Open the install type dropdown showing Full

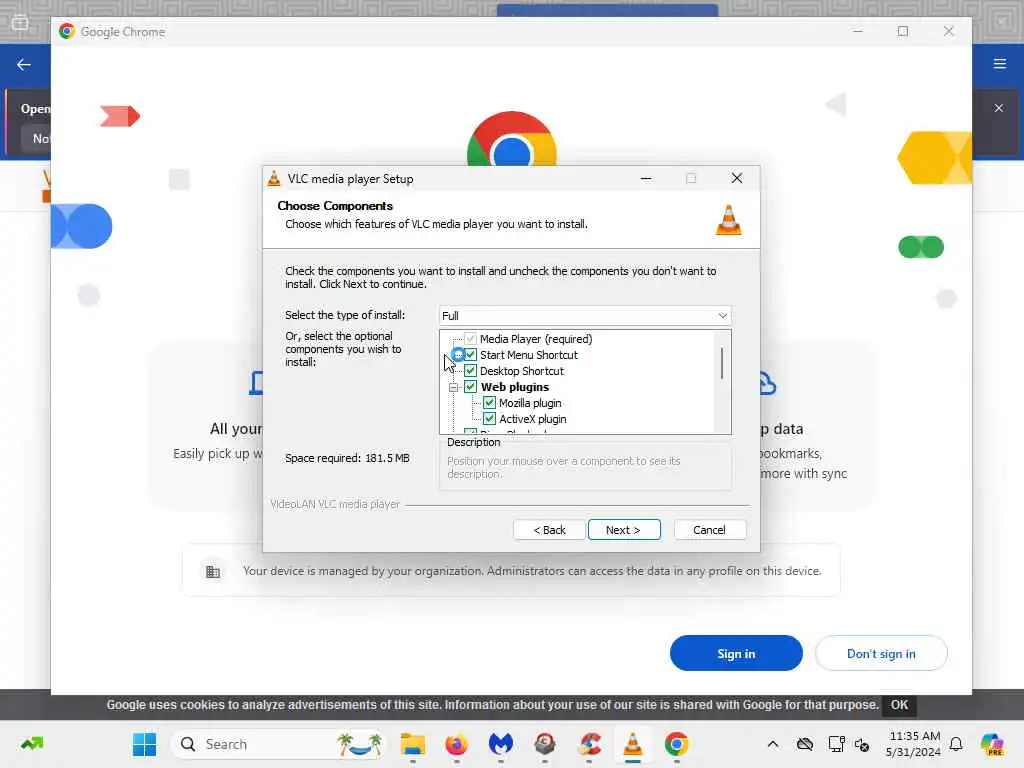pyautogui.click(x=584, y=315)
